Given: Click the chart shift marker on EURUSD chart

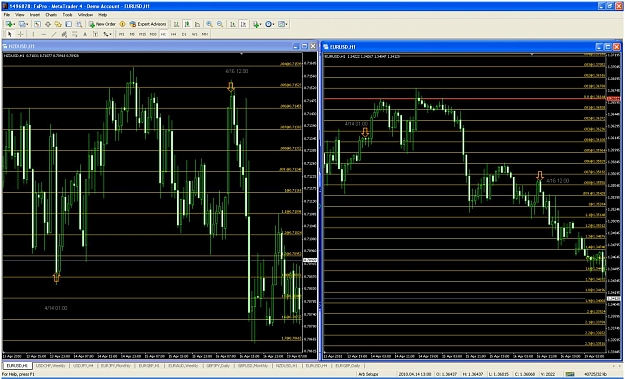Looking at the screenshot, I should click(532, 54).
